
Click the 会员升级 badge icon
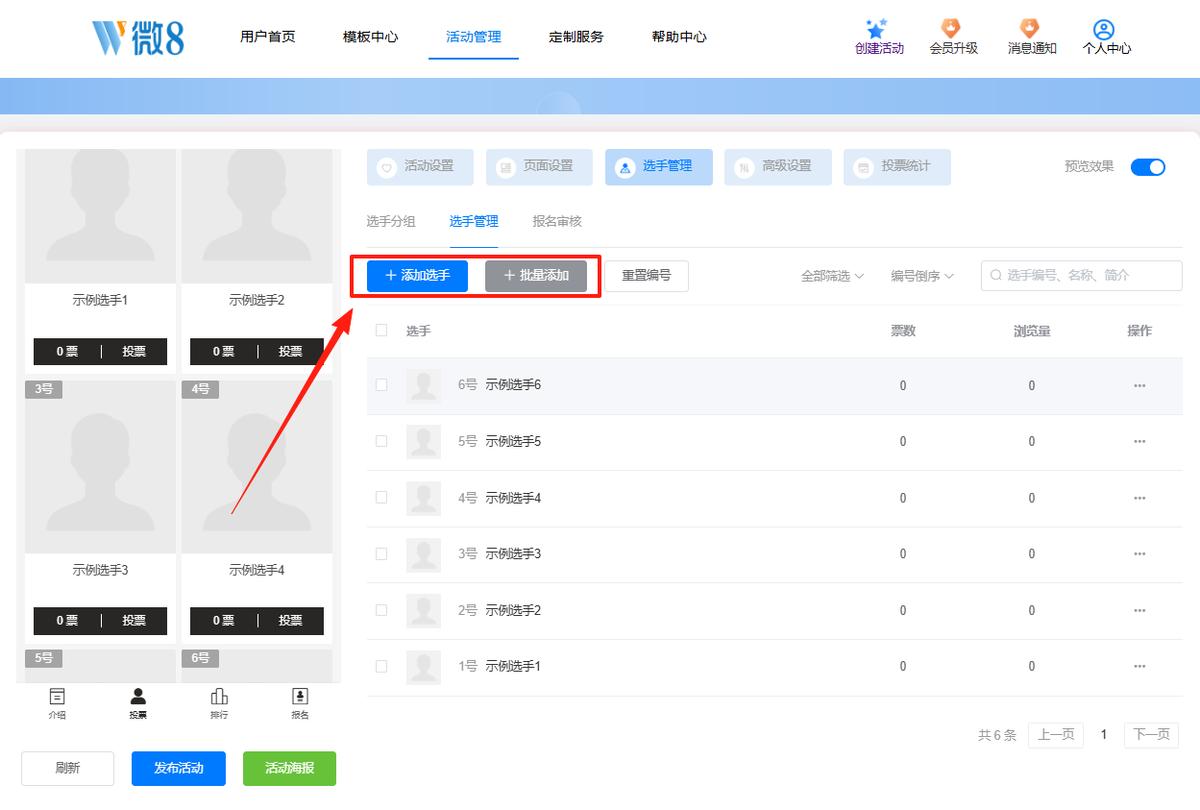[x=953, y=29]
